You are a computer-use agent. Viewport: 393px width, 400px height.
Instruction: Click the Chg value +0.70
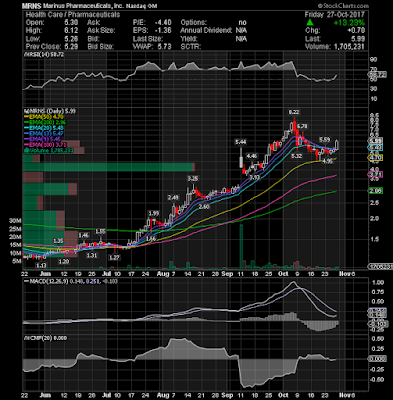(x=356, y=30)
